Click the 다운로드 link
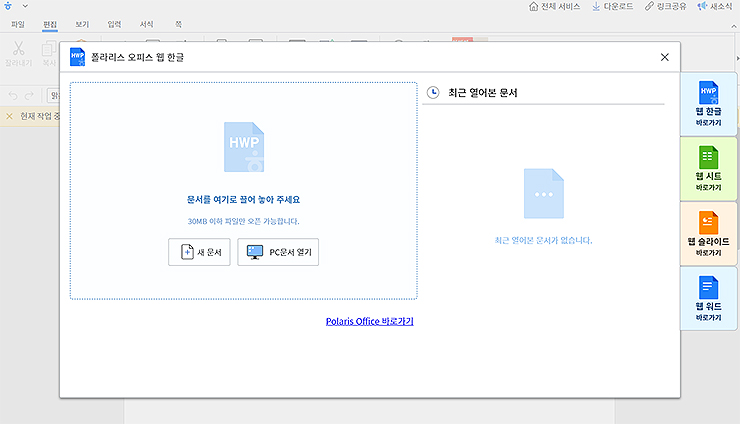 (x=613, y=7)
